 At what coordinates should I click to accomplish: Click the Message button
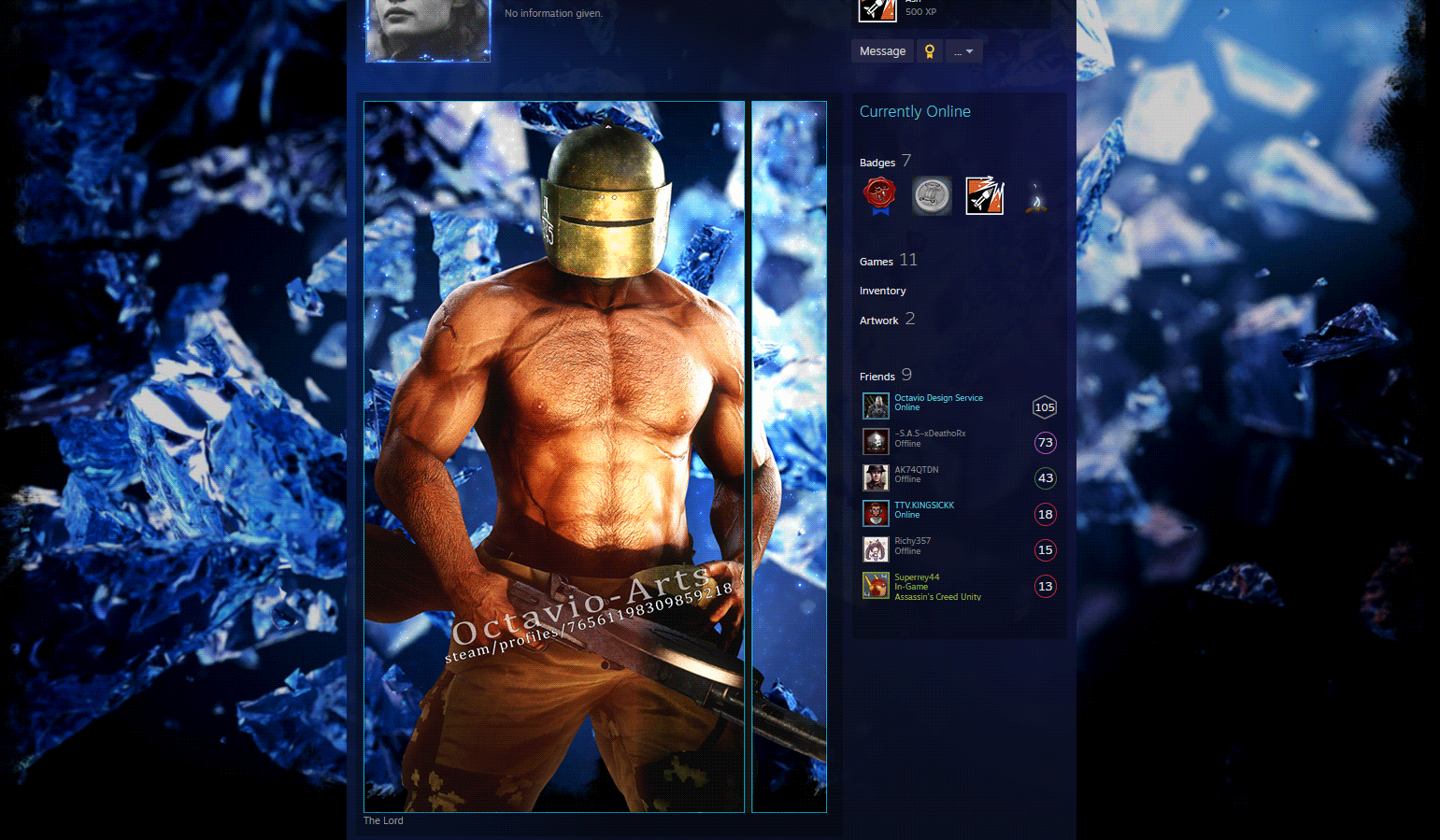pos(882,51)
